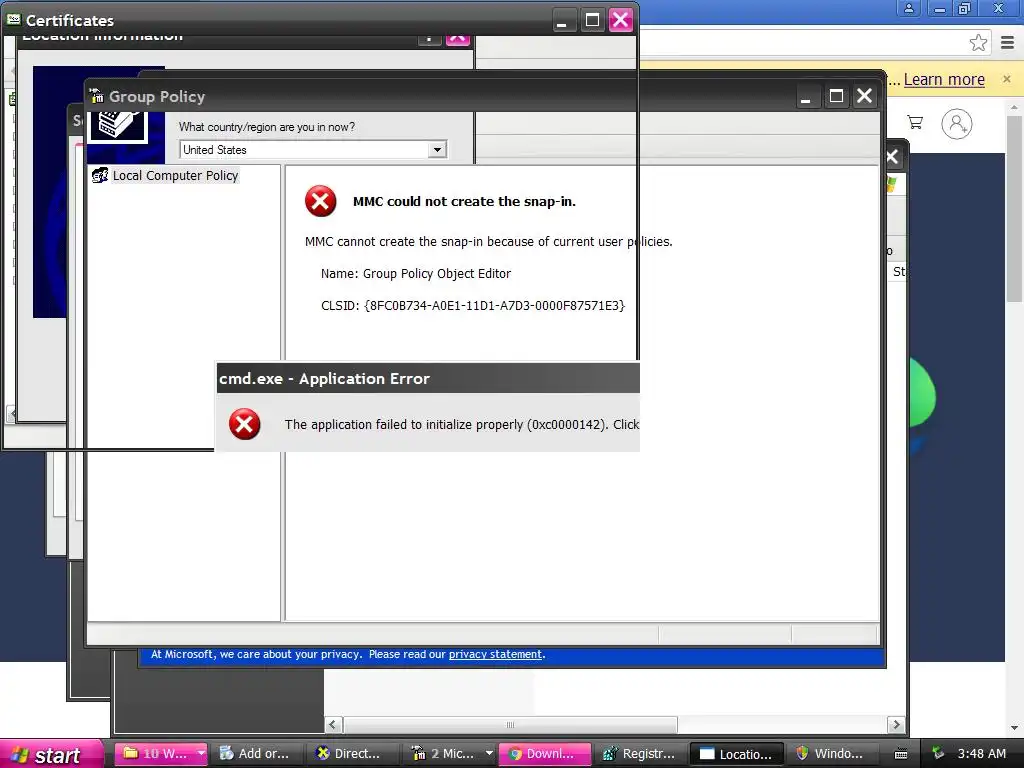Click the account sign-in icon on webpage
This screenshot has width=1024, height=768.
(x=957, y=124)
